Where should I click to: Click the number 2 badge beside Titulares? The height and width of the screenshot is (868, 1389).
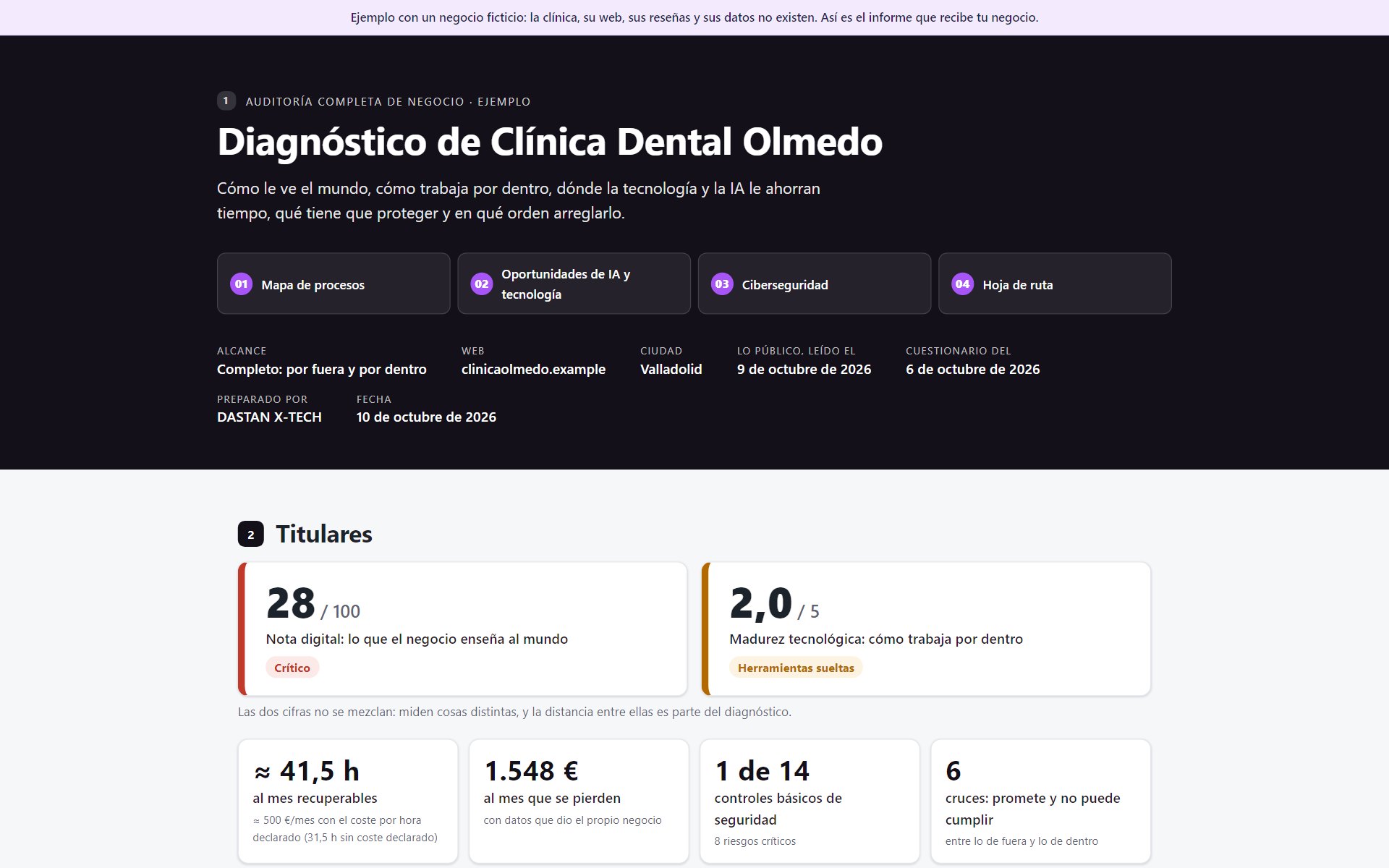point(251,535)
